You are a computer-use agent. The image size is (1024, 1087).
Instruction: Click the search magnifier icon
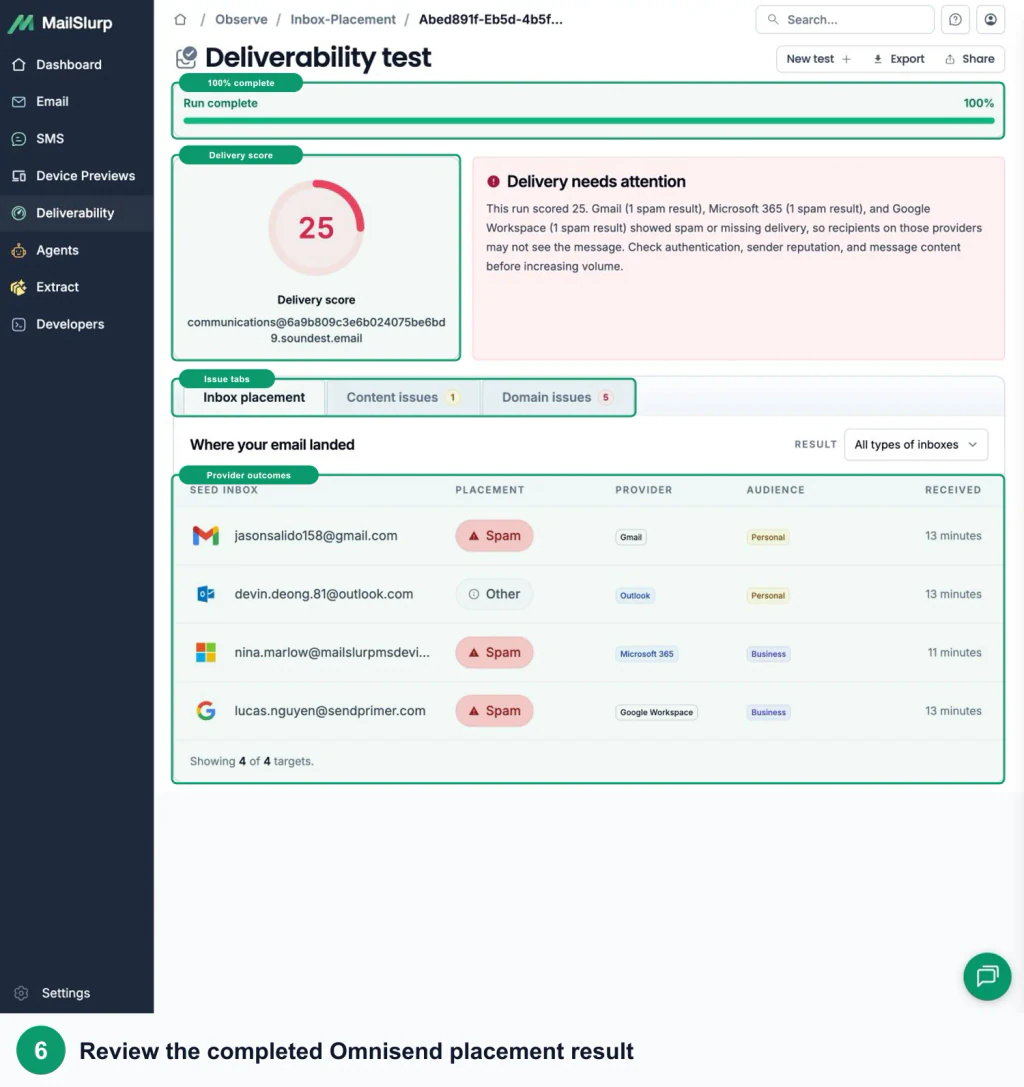(x=773, y=19)
